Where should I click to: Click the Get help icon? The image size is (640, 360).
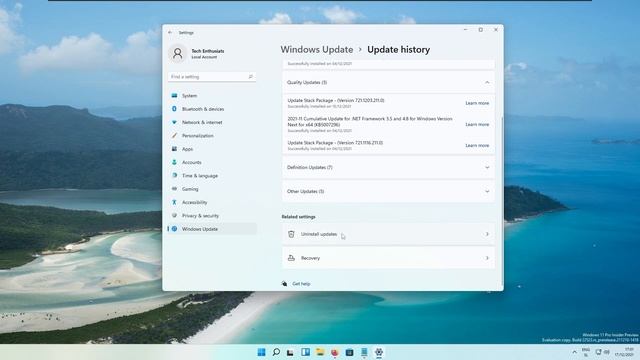(284, 284)
